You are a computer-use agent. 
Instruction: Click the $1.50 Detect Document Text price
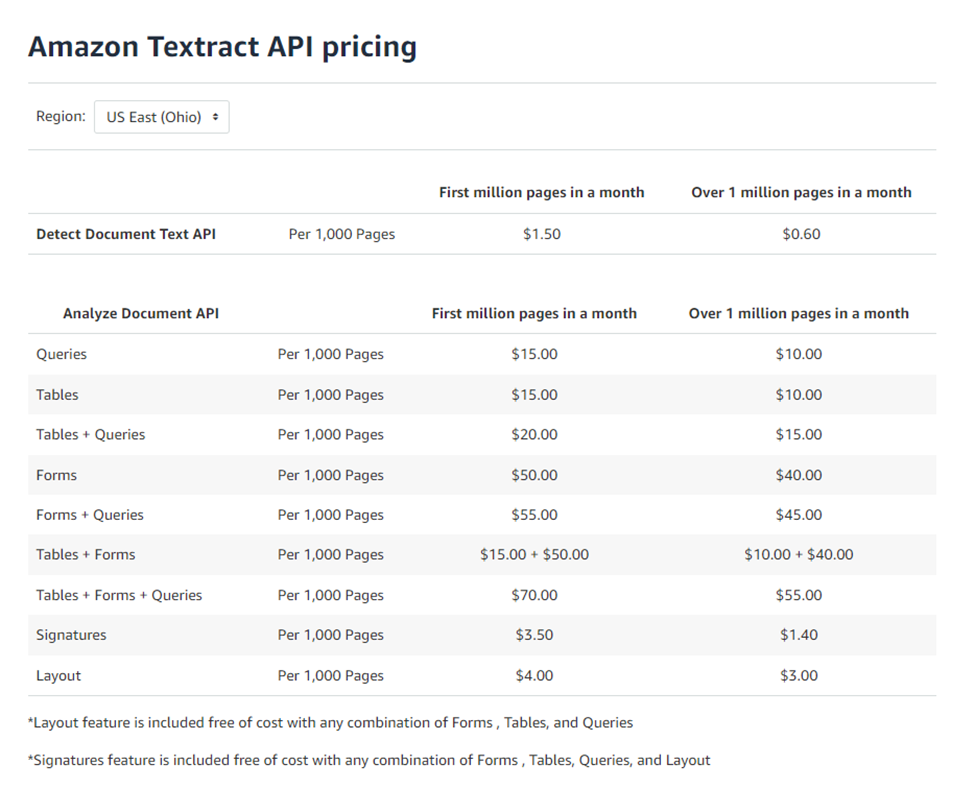tap(541, 234)
